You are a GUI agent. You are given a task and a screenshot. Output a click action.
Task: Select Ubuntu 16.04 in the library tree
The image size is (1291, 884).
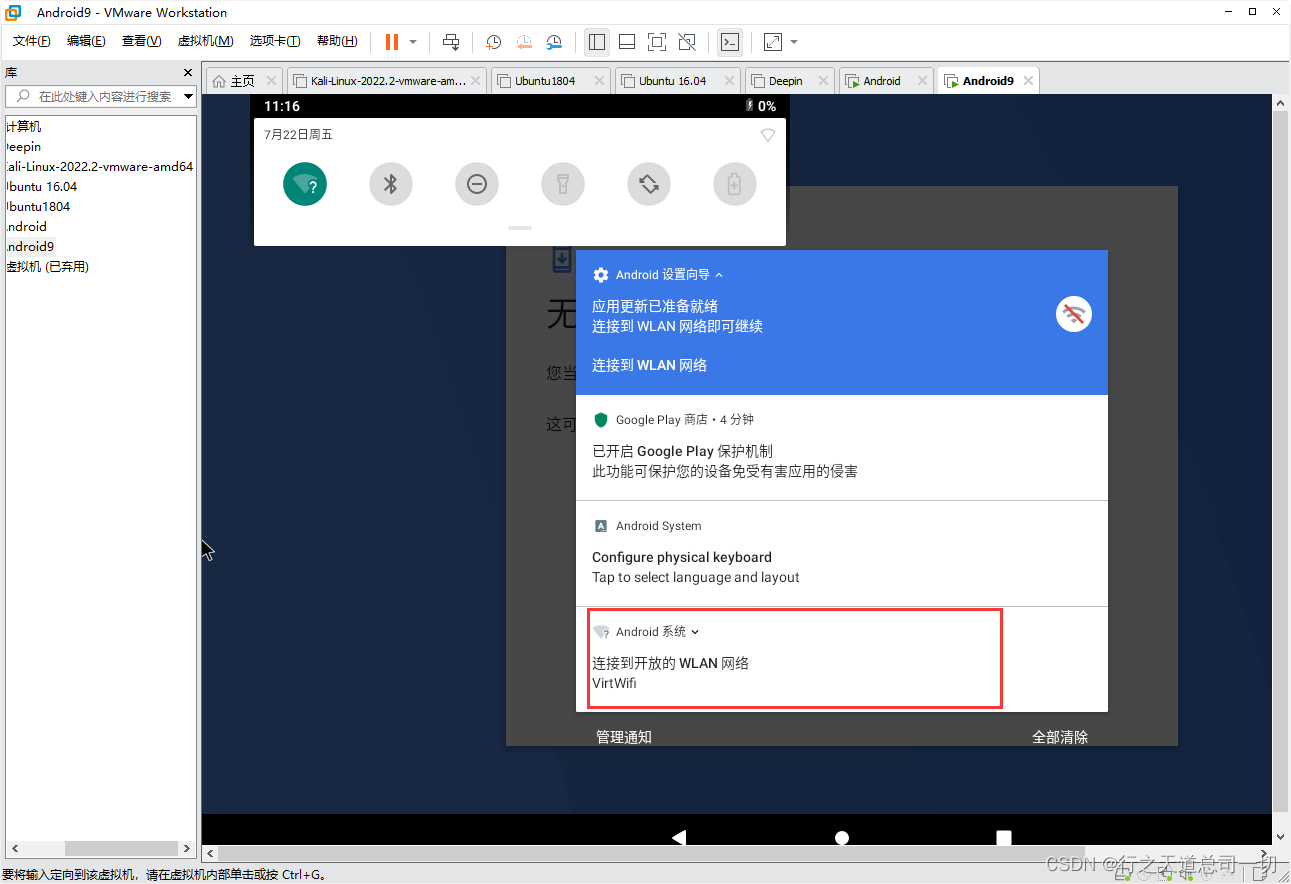[x=40, y=187]
